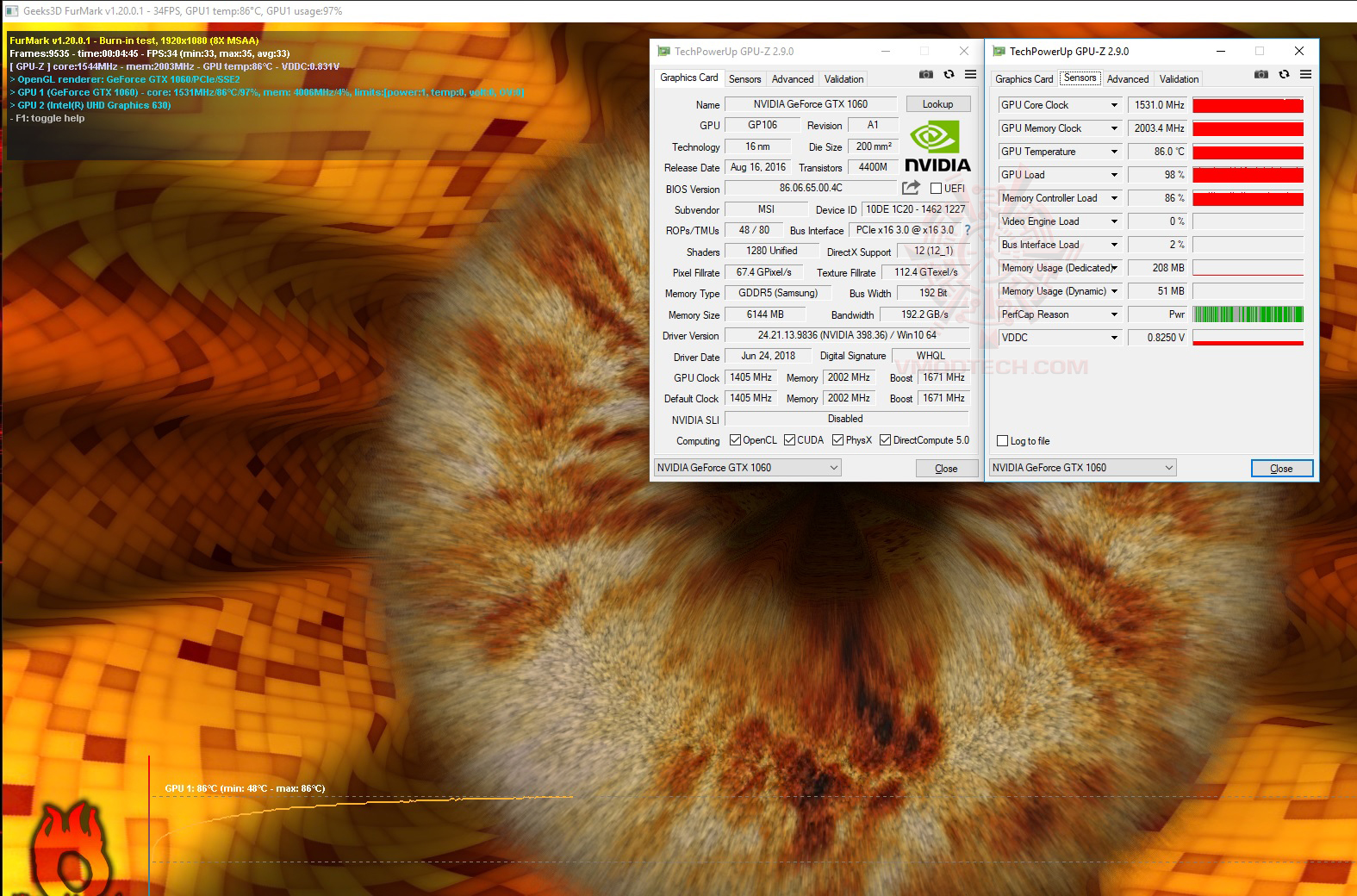Toggle the DirectCompute 5.0 checkbox

point(885,440)
